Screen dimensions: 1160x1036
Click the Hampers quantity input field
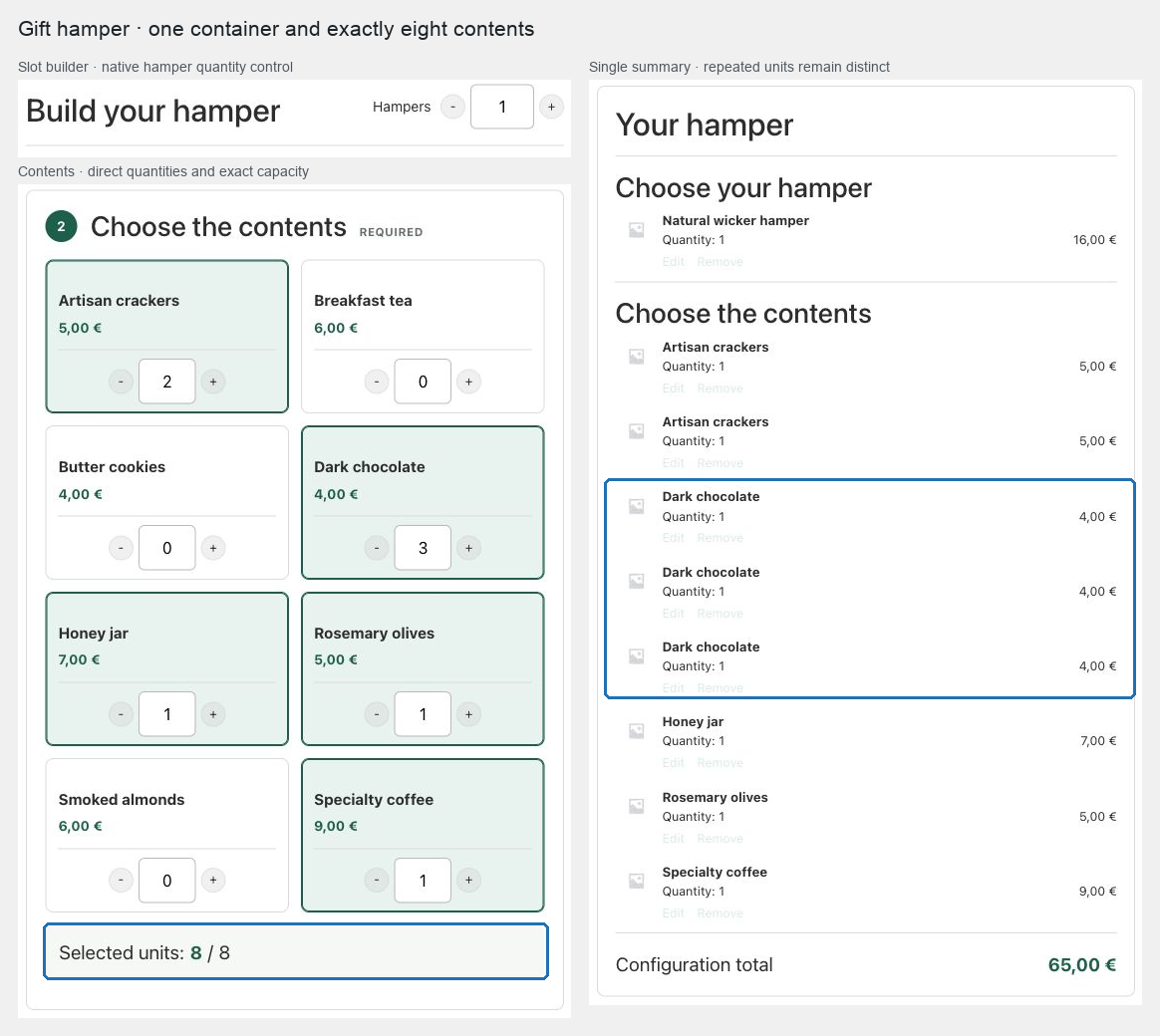pos(501,107)
